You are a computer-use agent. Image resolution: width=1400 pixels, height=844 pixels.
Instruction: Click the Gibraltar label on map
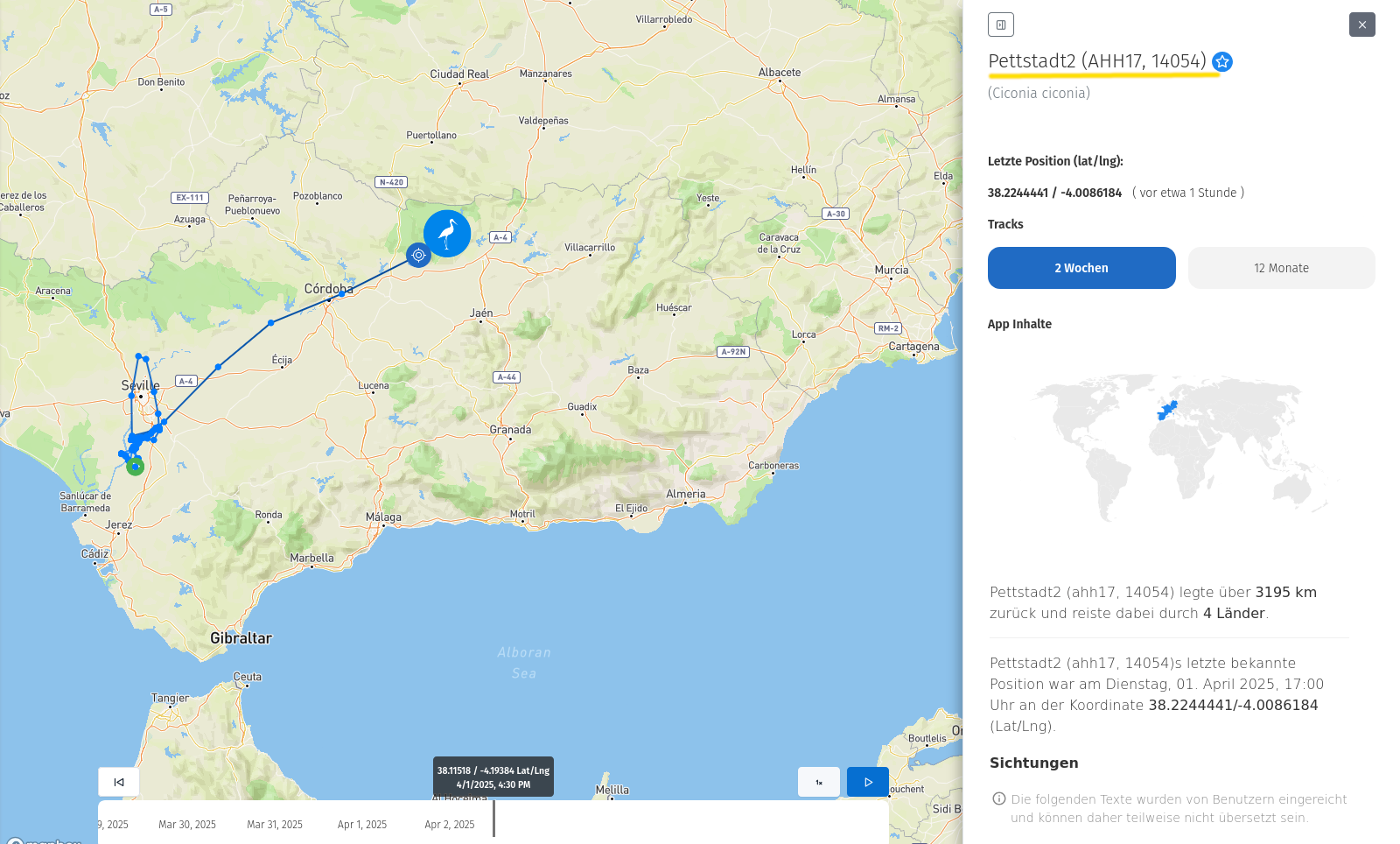tap(241, 638)
